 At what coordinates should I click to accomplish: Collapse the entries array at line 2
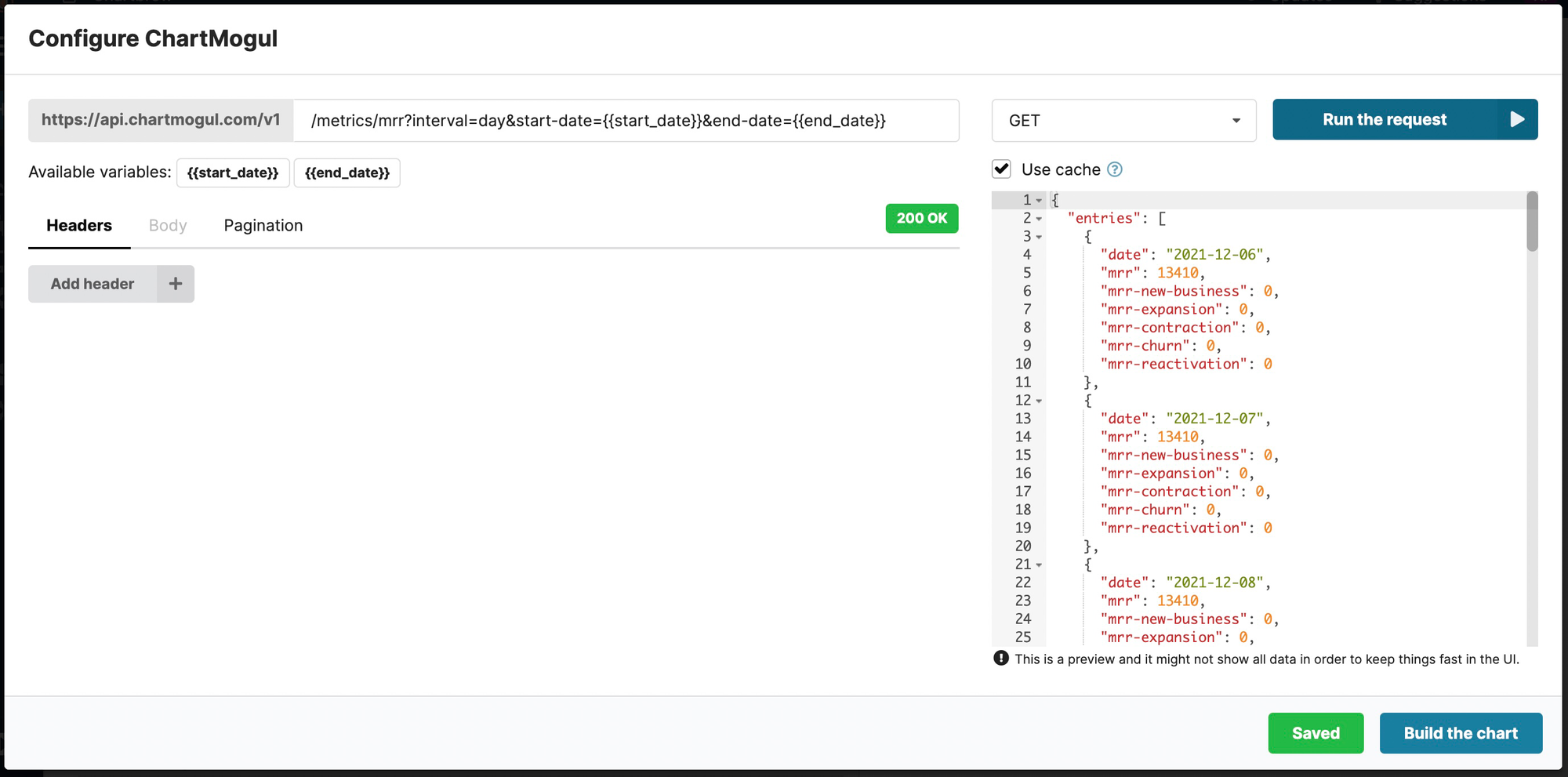(x=1039, y=219)
